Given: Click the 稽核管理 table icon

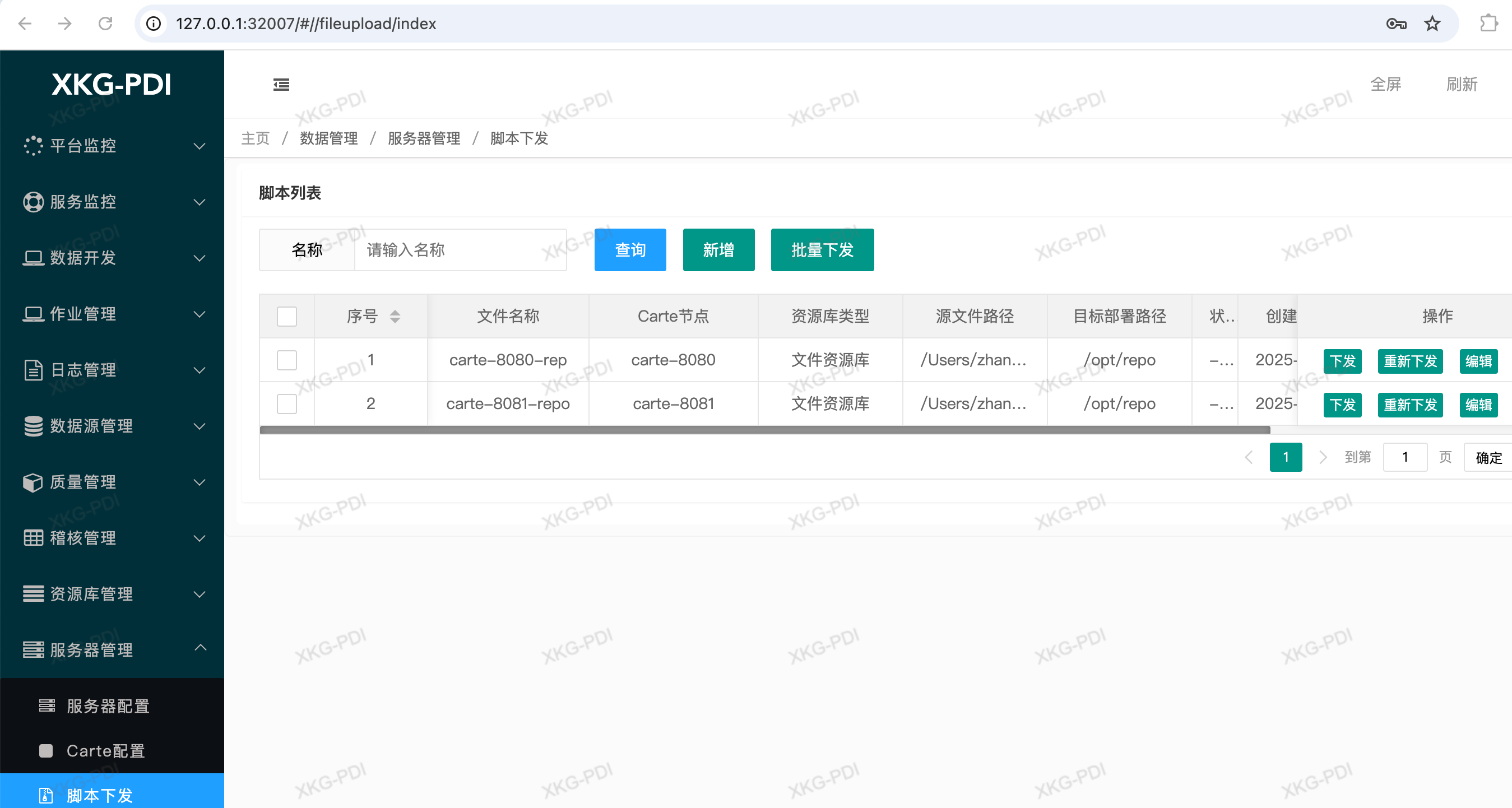Looking at the screenshot, I should [x=33, y=538].
